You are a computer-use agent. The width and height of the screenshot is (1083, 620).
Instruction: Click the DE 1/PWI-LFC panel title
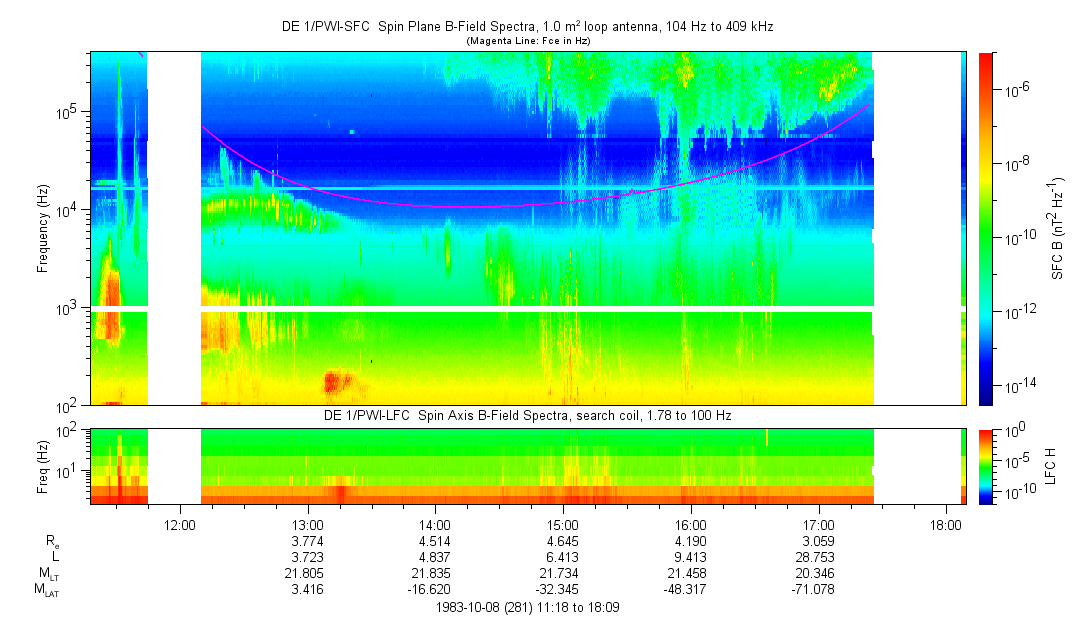[528, 416]
